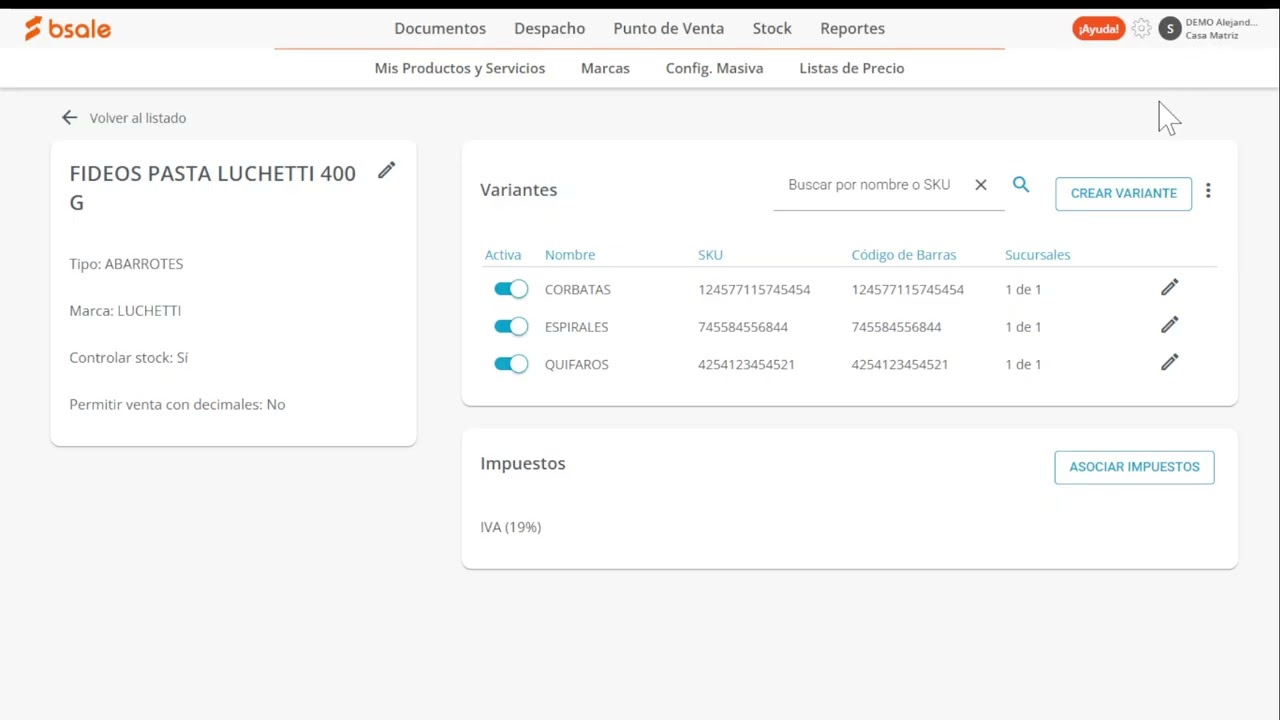Click the search magnifier icon
Image resolution: width=1280 pixels, height=720 pixels.
pos(1021,184)
